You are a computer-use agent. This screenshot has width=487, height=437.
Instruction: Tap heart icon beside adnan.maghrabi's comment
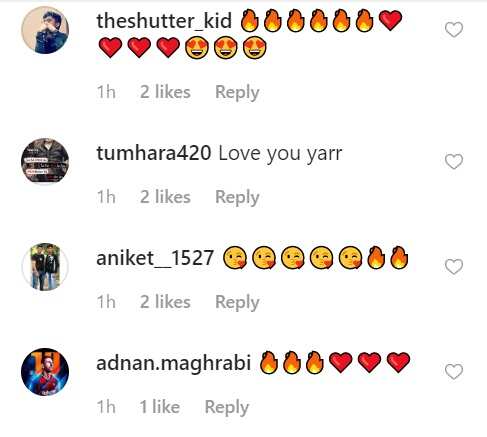pos(454,372)
